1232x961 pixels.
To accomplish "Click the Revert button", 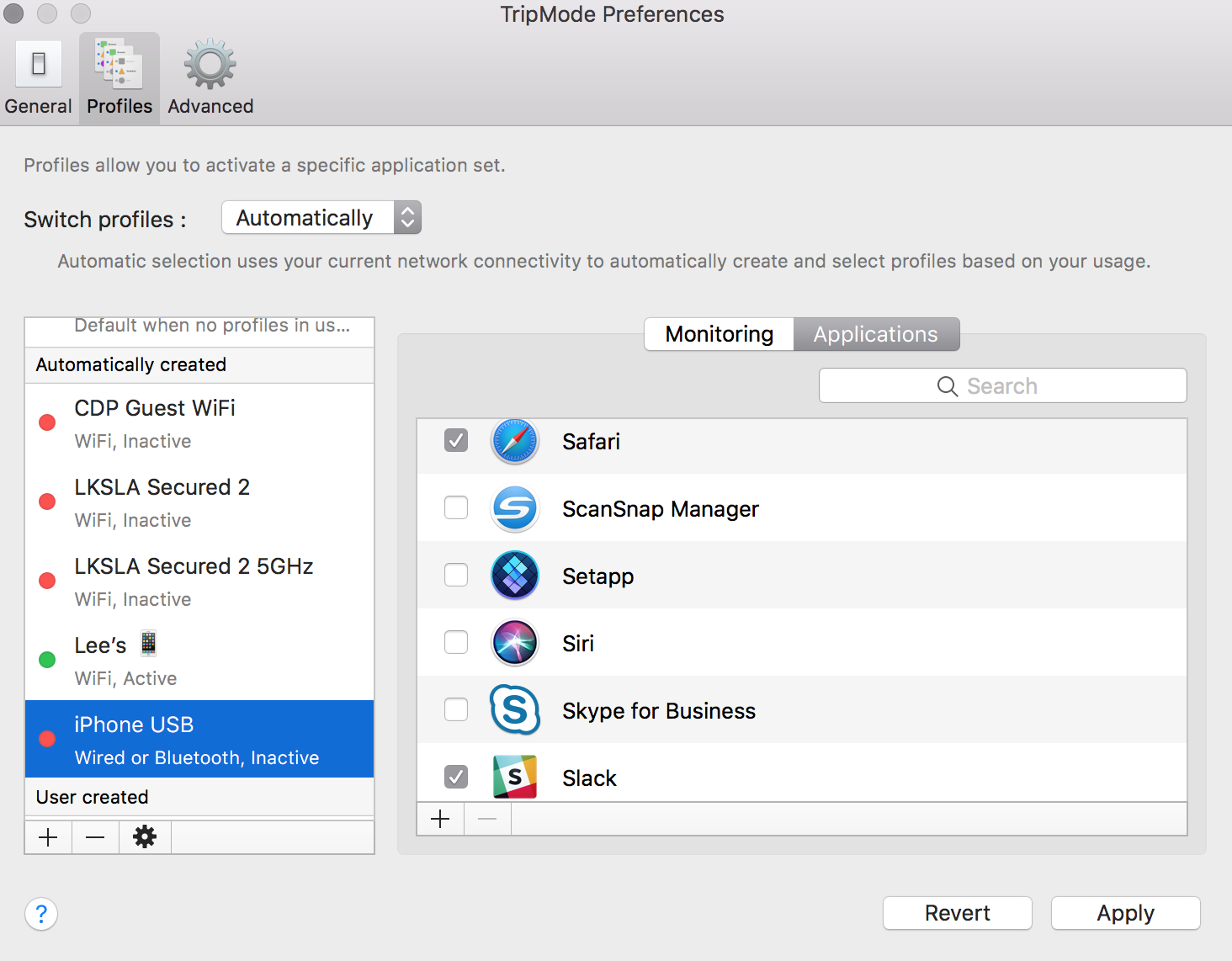I will point(958,913).
